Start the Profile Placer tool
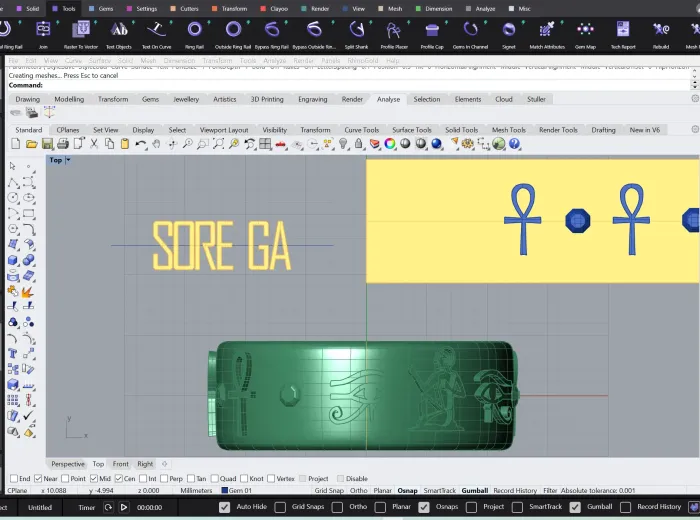700x520 pixels. [x=394, y=34]
